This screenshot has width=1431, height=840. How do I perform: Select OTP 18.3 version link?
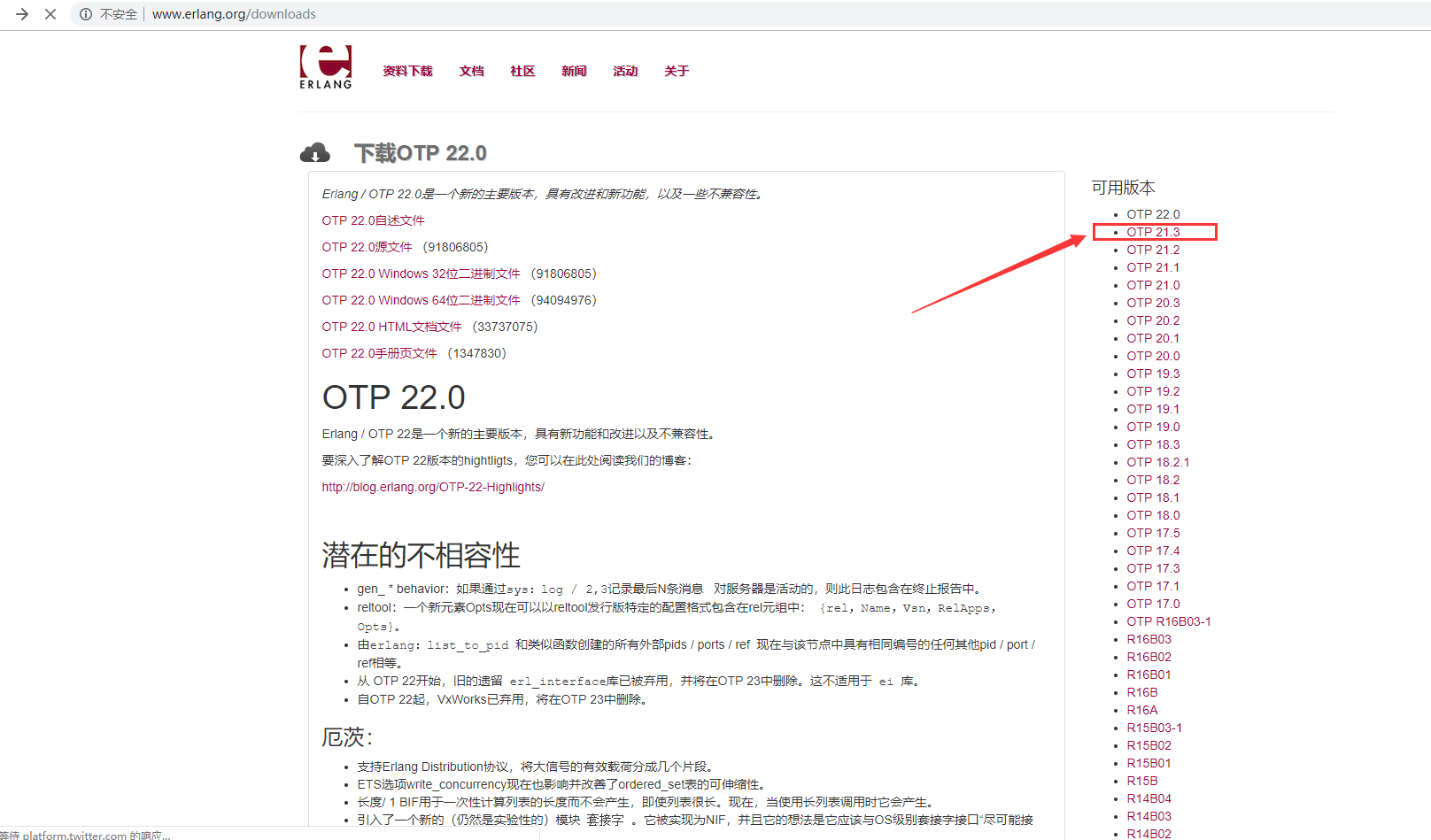pos(1153,444)
